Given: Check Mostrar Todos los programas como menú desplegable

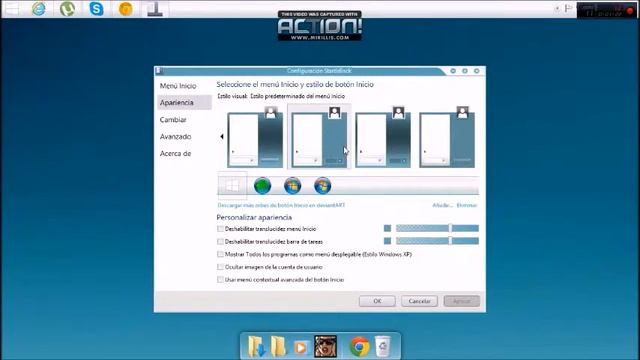Looking at the screenshot, I should pyautogui.click(x=220, y=254).
